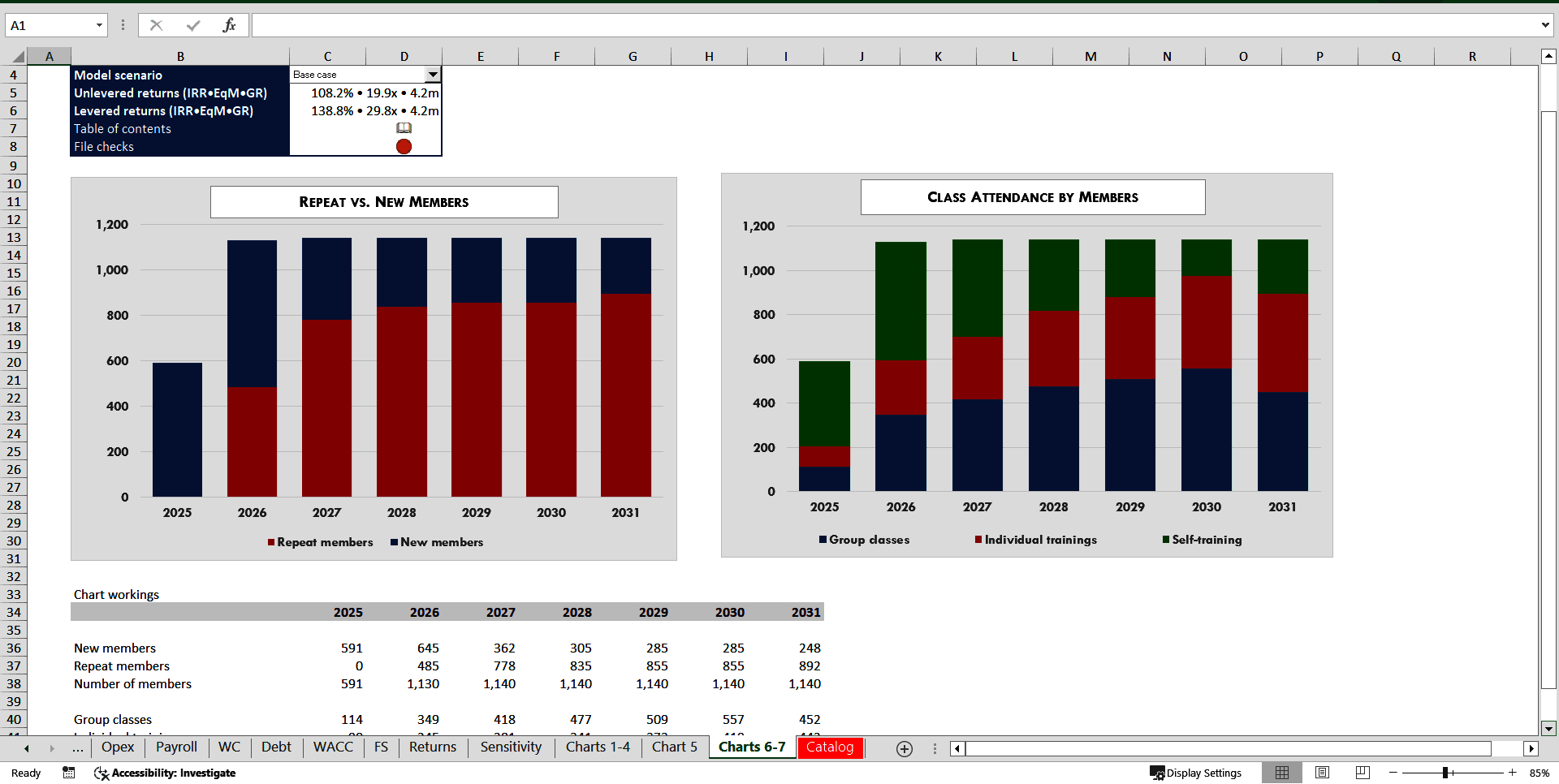The height and width of the screenshot is (784, 1559).
Task: Add a new sheet with the plus icon
Action: tap(905, 748)
